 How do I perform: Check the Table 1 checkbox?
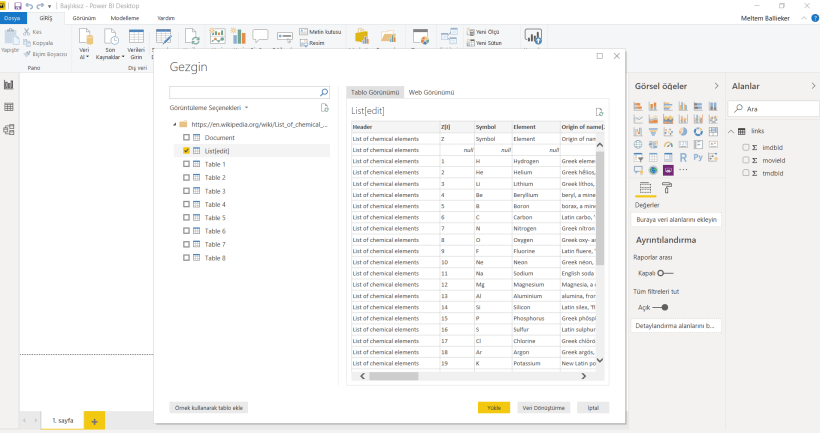click(x=186, y=164)
